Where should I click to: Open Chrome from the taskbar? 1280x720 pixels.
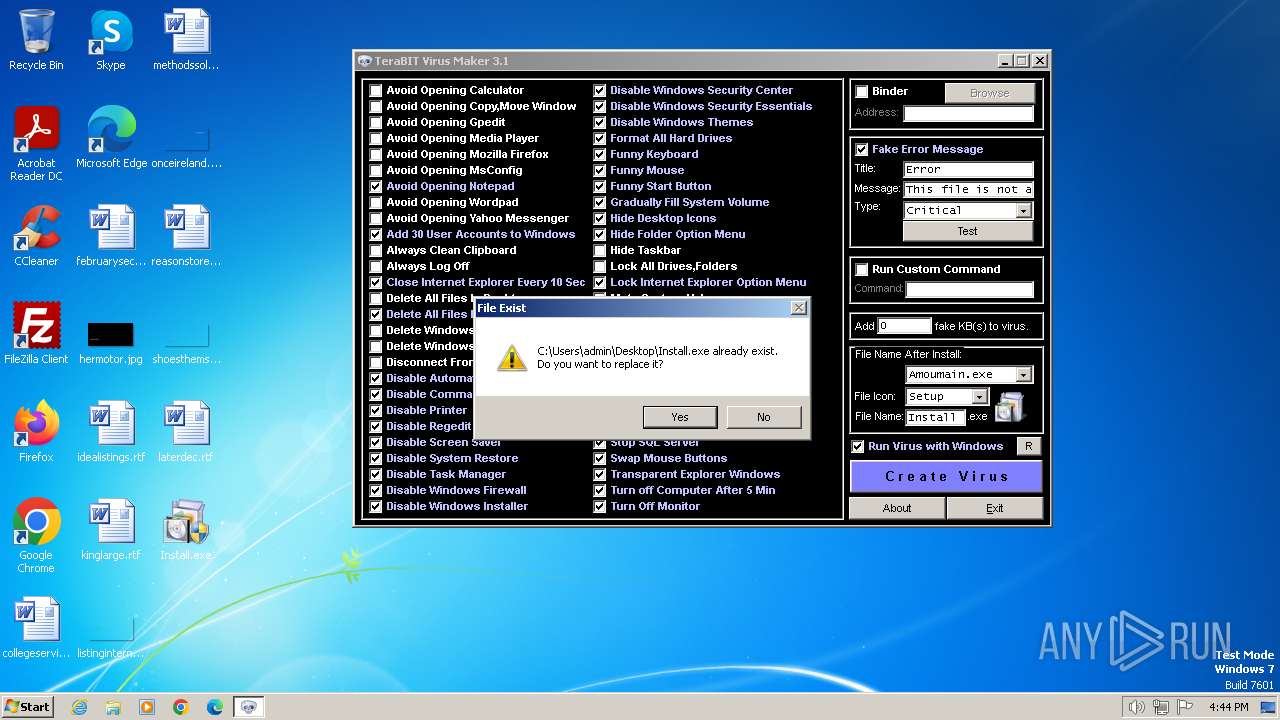[x=181, y=707]
